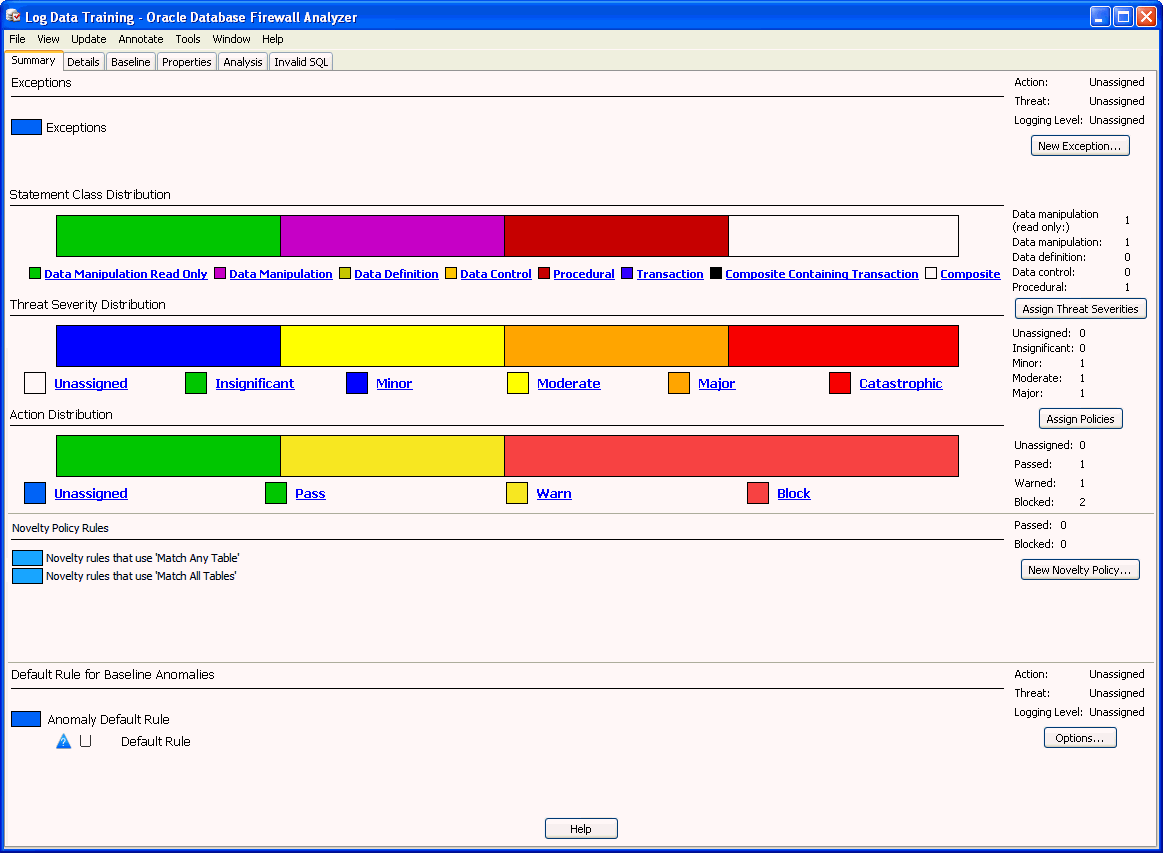Click the blue warning icon beside Default Rule
Screen dimensions: 1163x853
point(64,741)
